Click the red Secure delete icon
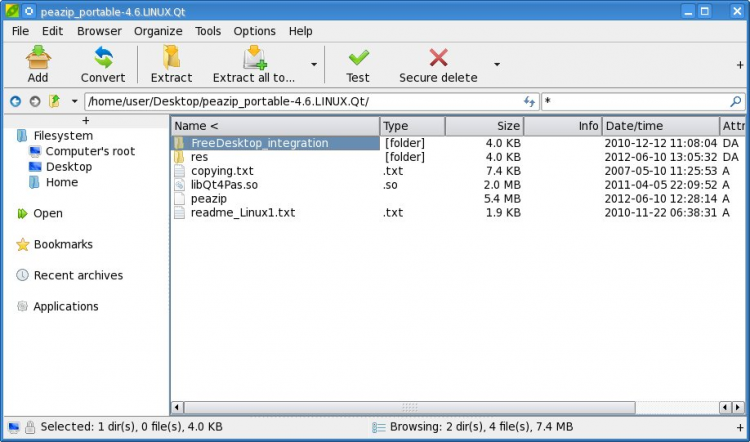Viewport: 750px width, 442px height. 438,57
